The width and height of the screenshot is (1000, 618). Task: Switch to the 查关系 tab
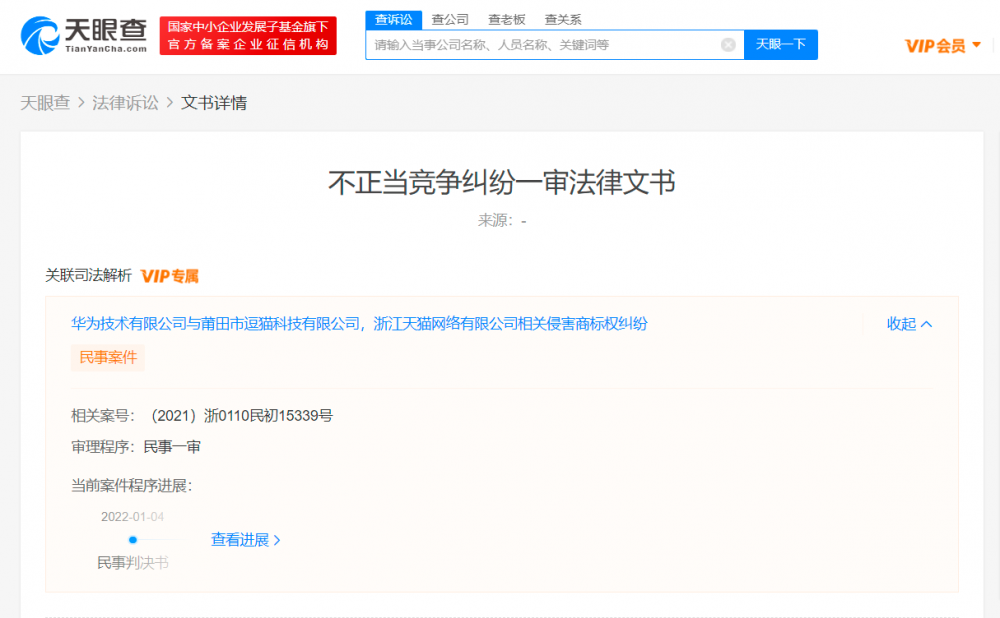pyautogui.click(x=563, y=18)
